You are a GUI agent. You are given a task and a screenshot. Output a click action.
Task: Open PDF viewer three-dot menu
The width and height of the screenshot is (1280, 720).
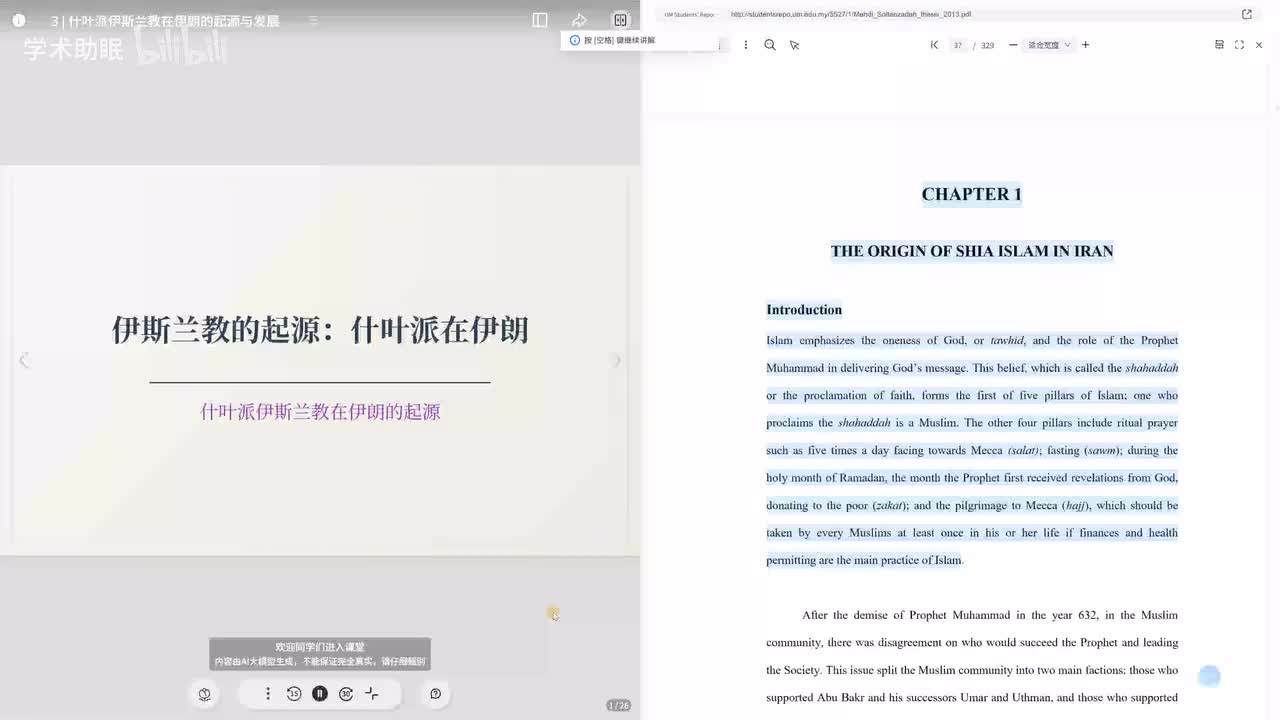coord(745,45)
